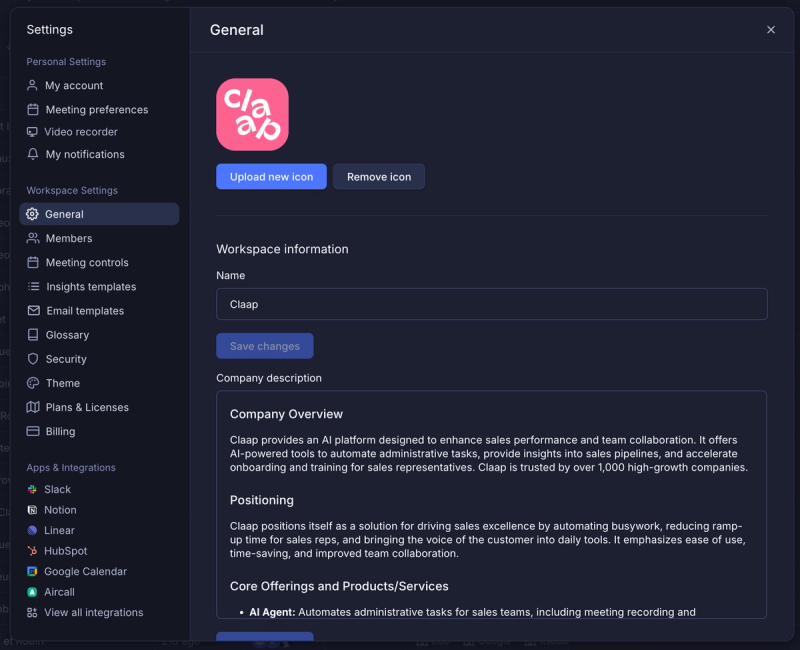Click the Email templates envelope icon
The image size is (800, 650).
pyautogui.click(x=33, y=310)
